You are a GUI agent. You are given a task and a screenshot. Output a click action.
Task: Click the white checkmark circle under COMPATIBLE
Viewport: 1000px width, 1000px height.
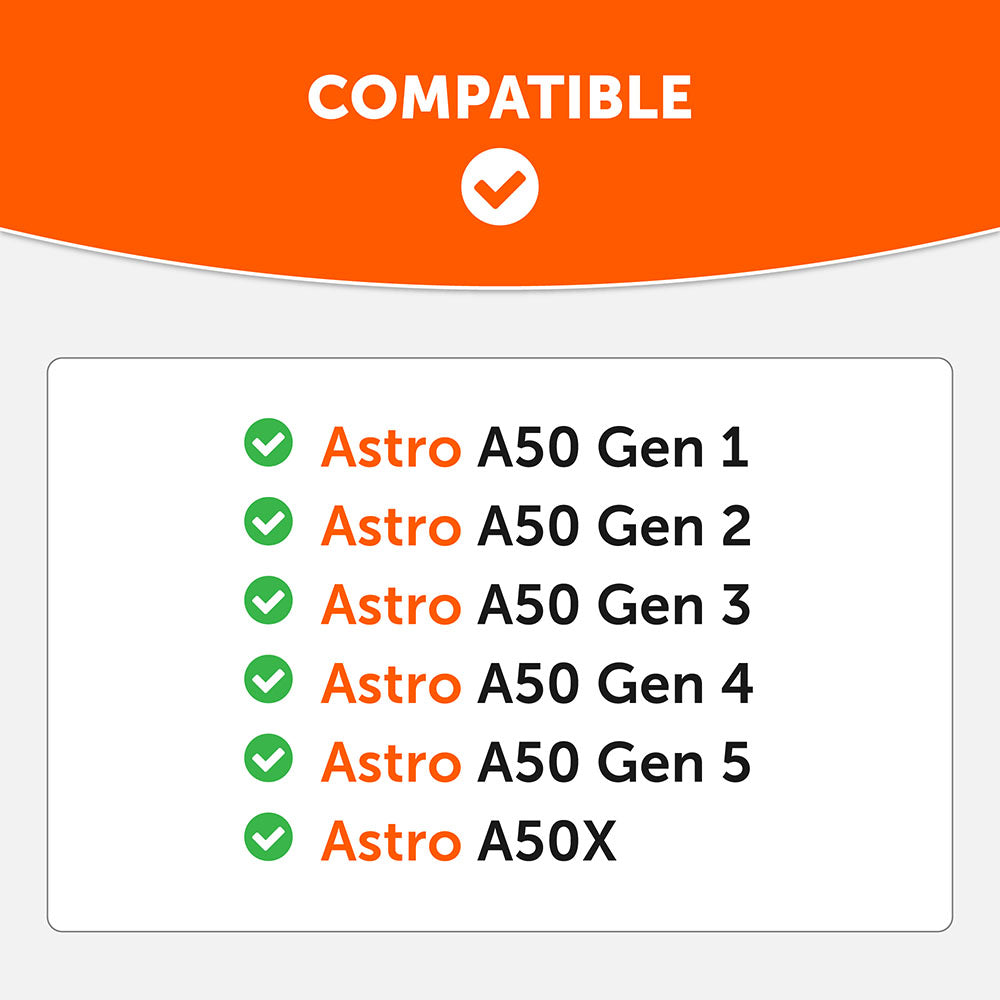[x=500, y=187]
